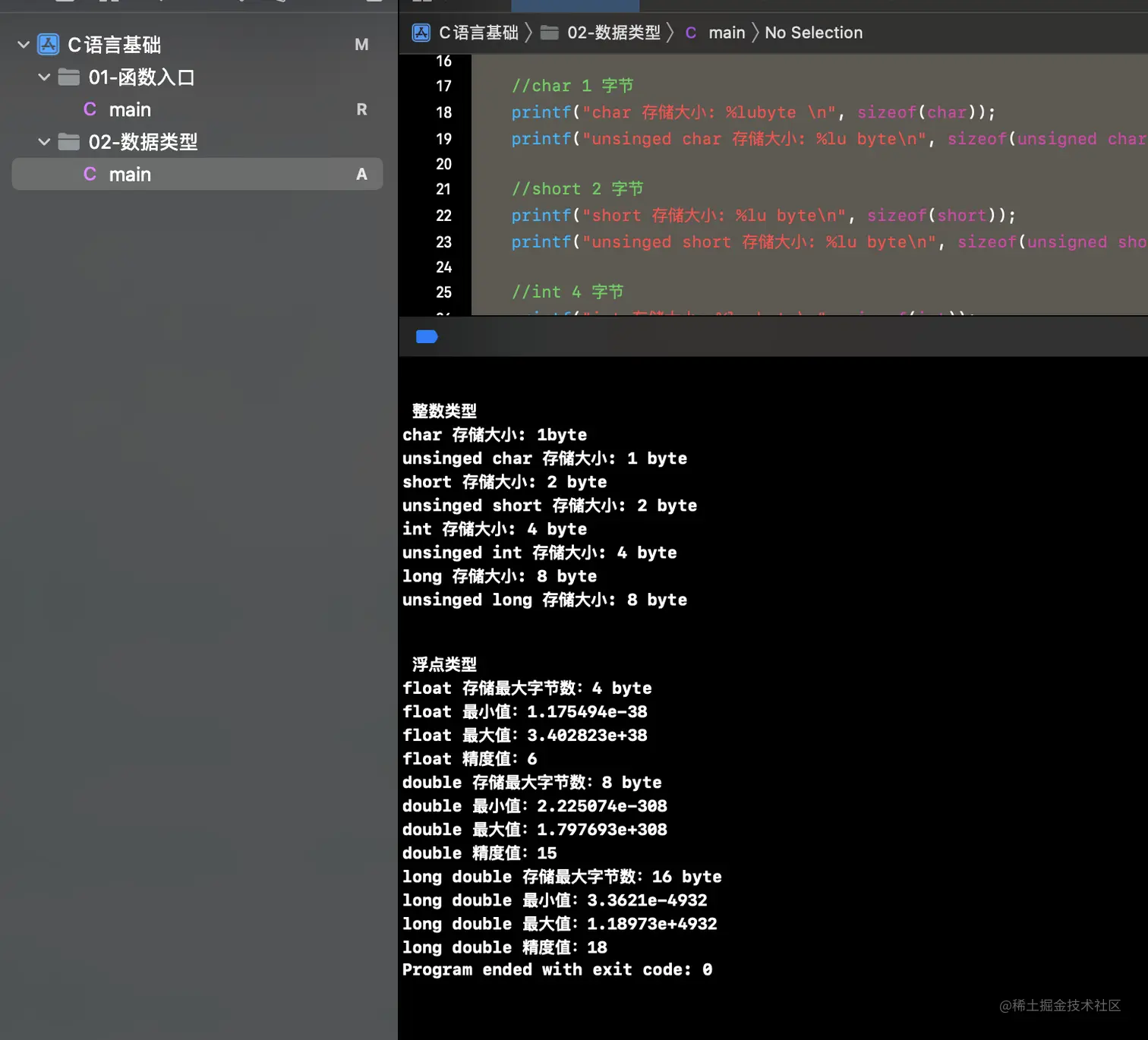Image resolution: width=1148 pixels, height=1040 pixels.
Task: Click console line 'double 最小值: 2.225074e-308'
Action: pyautogui.click(x=535, y=806)
